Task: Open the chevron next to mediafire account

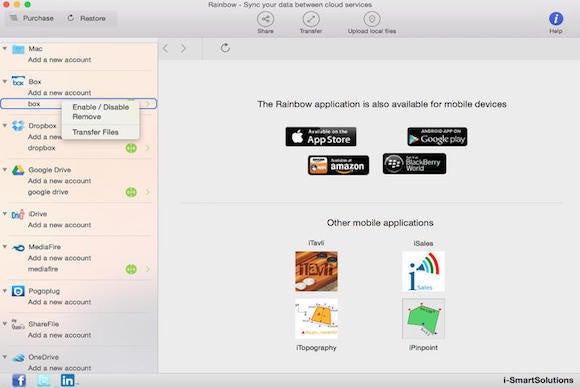Action: pyautogui.click(x=148, y=269)
